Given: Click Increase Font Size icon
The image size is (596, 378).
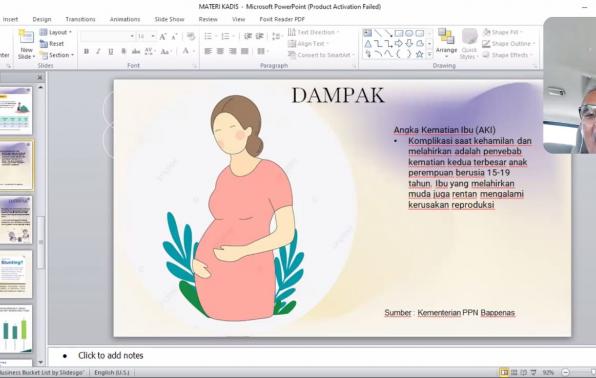Looking at the screenshot, I should [163, 37].
